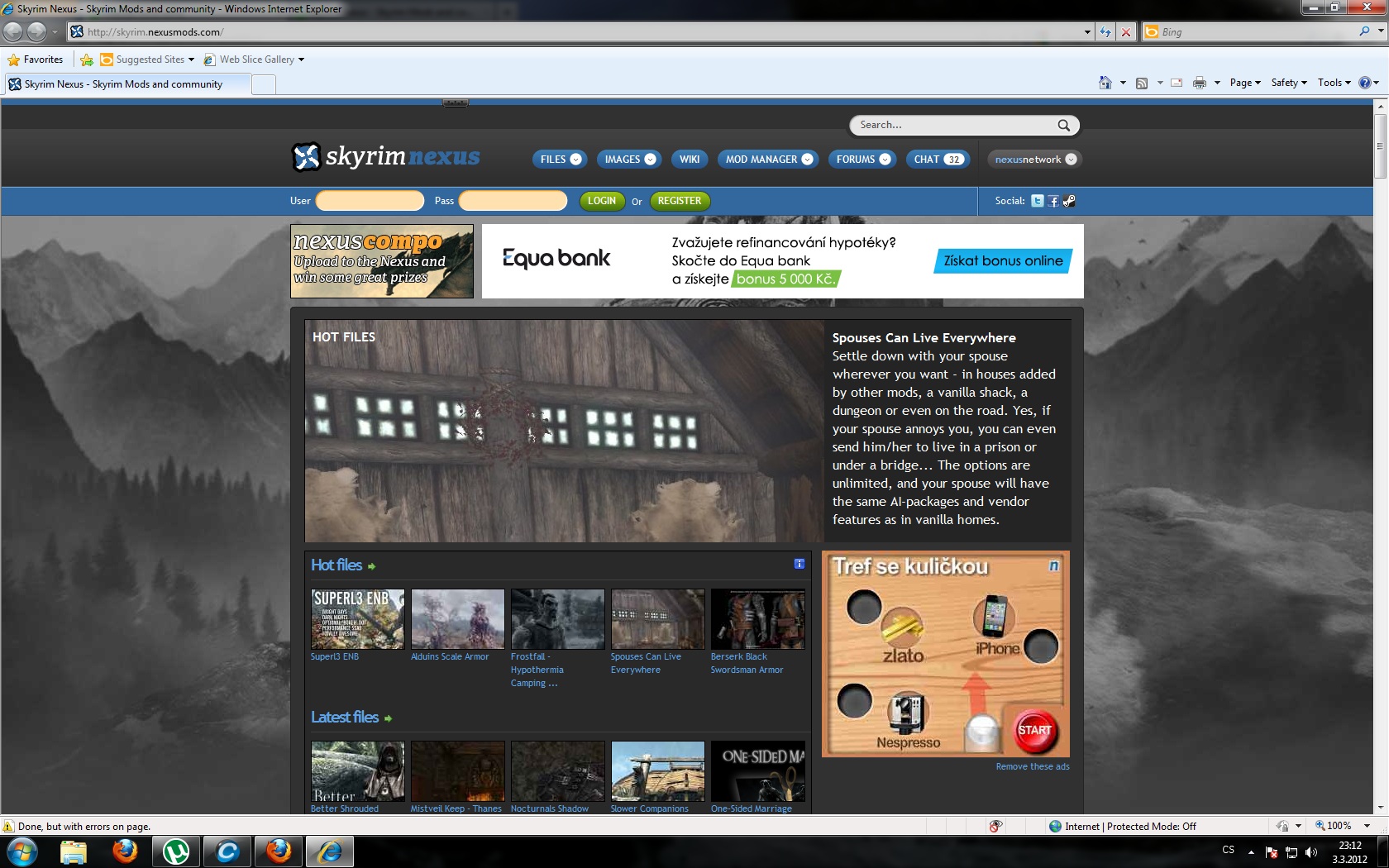
Task: Click the Remove these ads link
Action: pyautogui.click(x=1032, y=766)
